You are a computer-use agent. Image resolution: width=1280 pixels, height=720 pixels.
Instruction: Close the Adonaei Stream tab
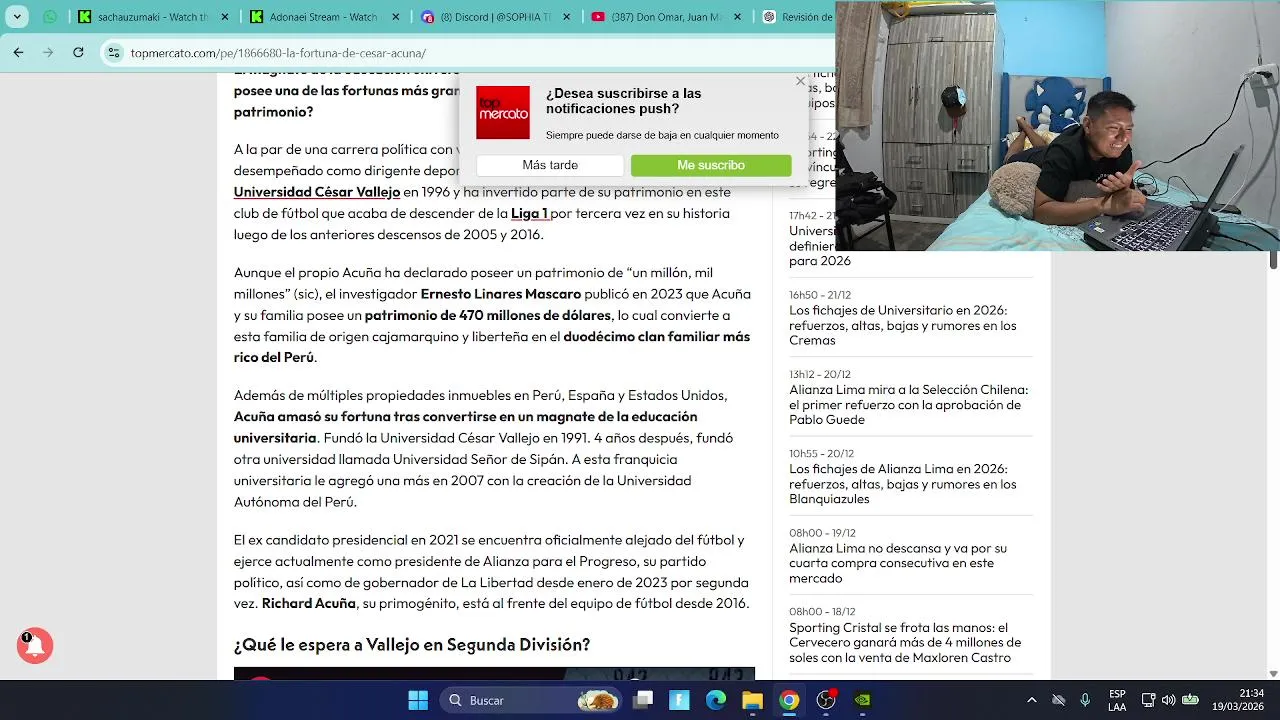click(396, 17)
